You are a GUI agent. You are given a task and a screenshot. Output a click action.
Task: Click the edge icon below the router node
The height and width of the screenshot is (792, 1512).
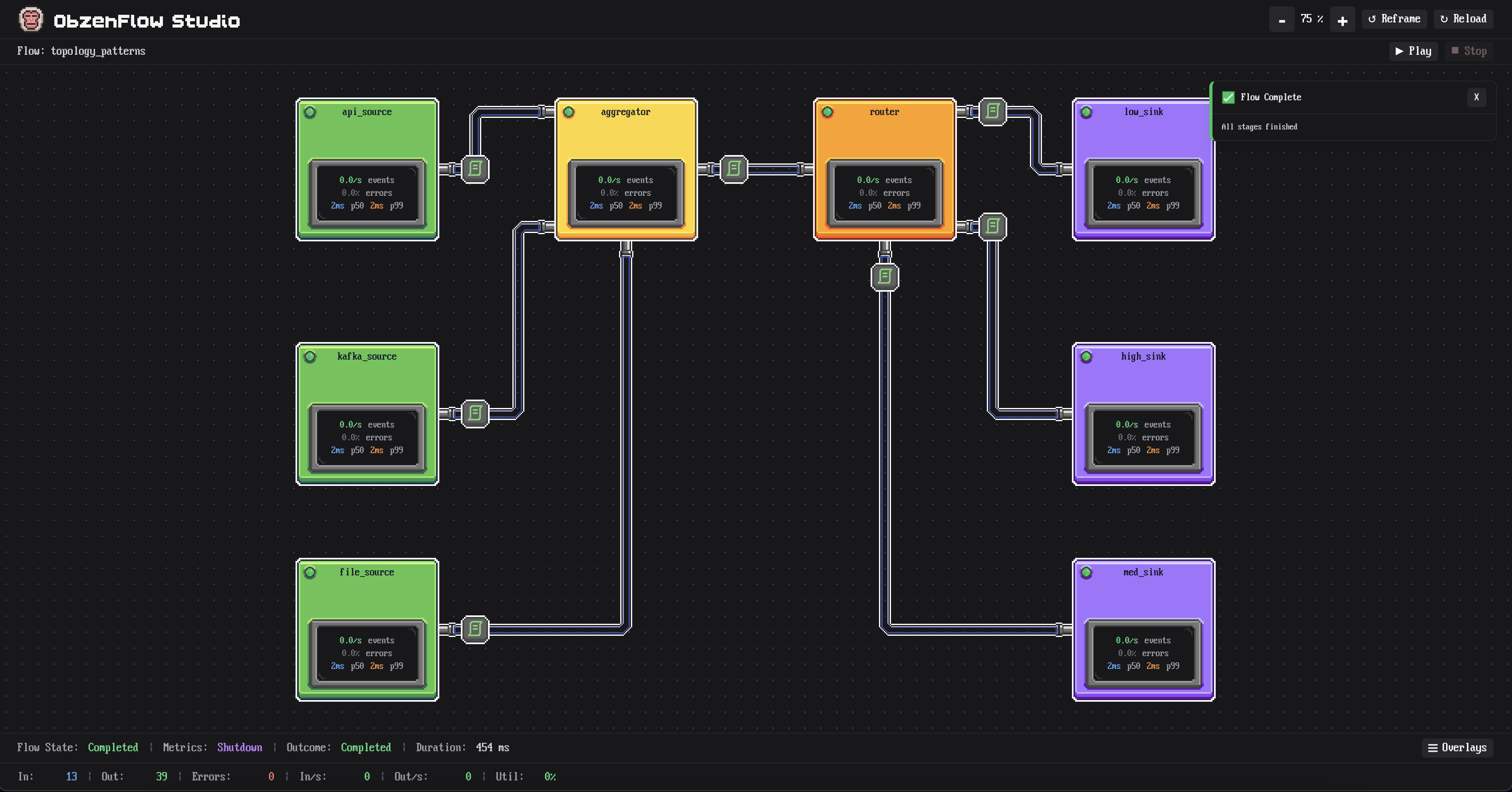tap(885, 277)
